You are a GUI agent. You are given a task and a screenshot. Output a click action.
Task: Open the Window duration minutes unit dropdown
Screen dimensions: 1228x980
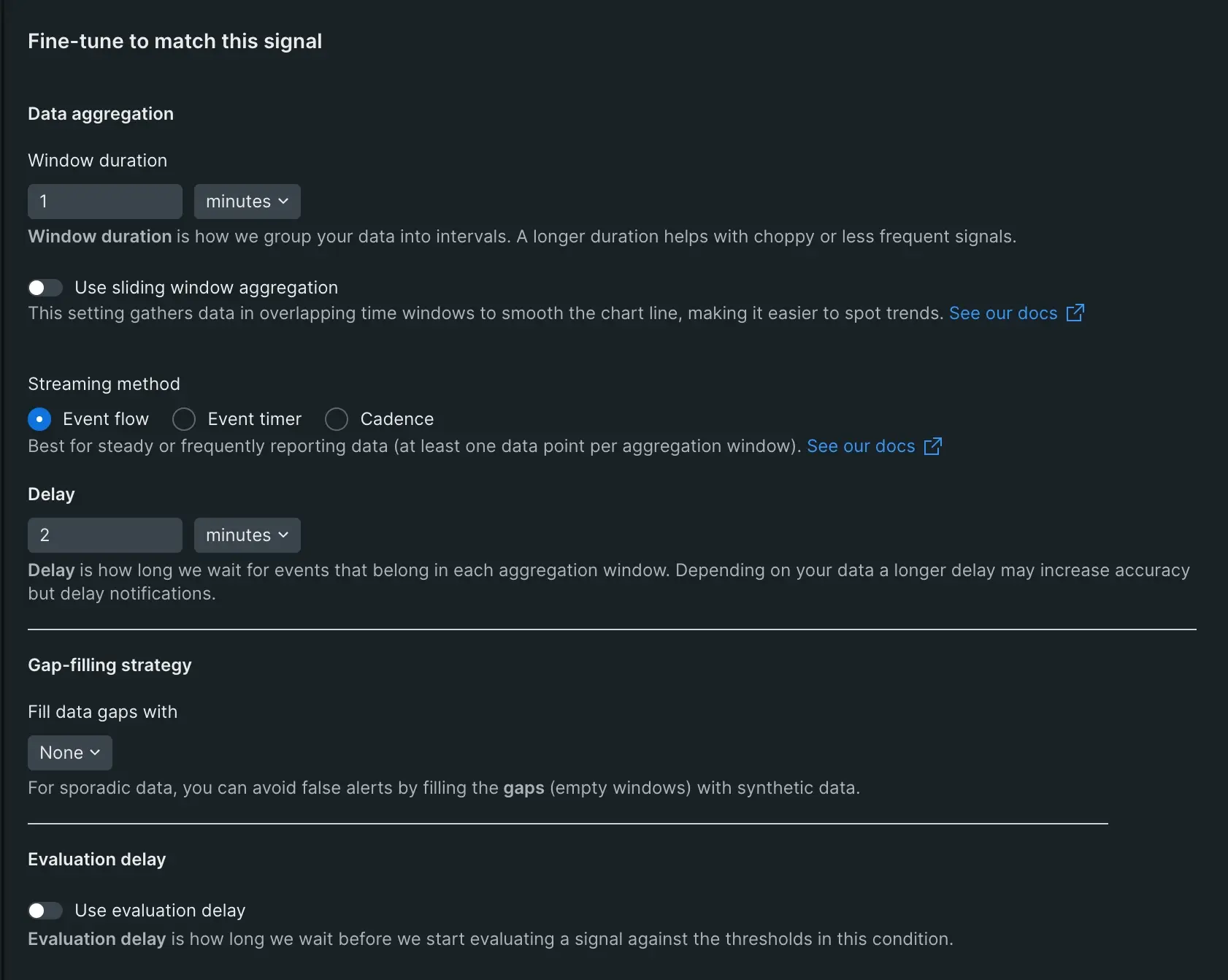tap(247, 202)
